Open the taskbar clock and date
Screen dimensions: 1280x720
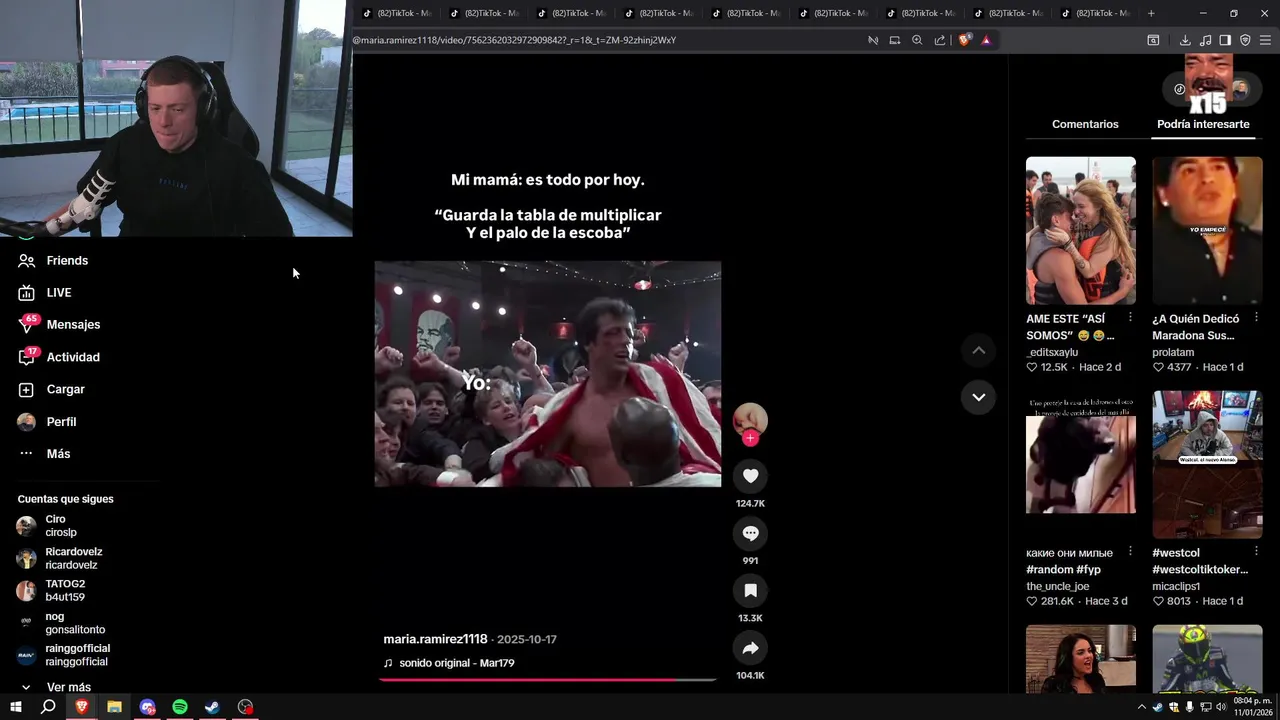click(x=1252, y=707)
